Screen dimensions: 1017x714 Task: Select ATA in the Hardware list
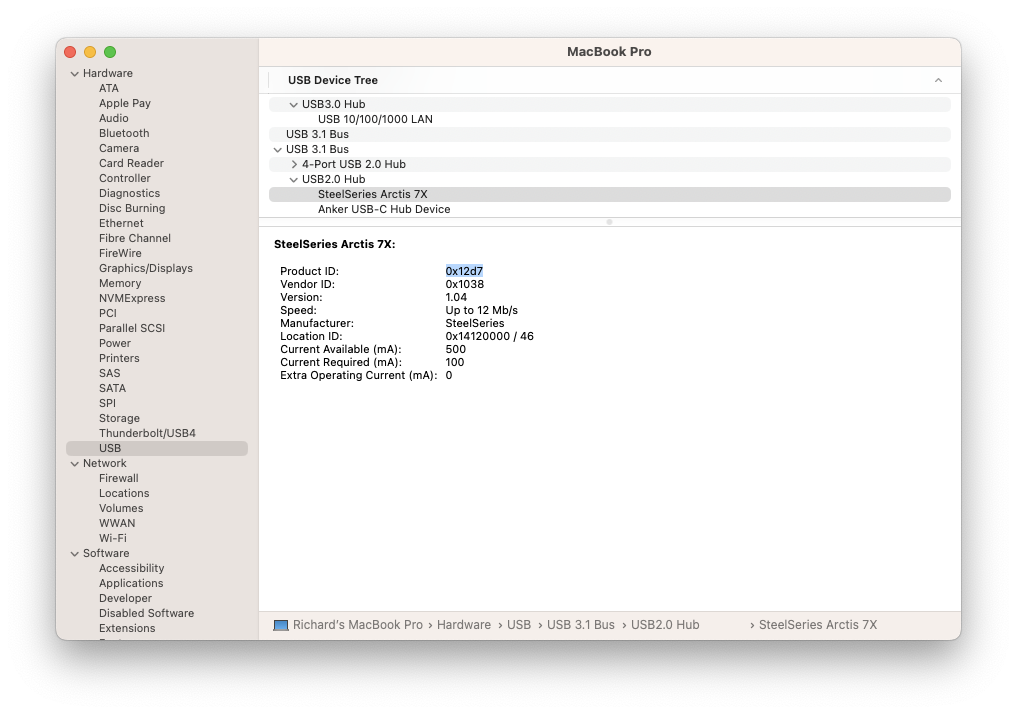click(x=109, y=88)
